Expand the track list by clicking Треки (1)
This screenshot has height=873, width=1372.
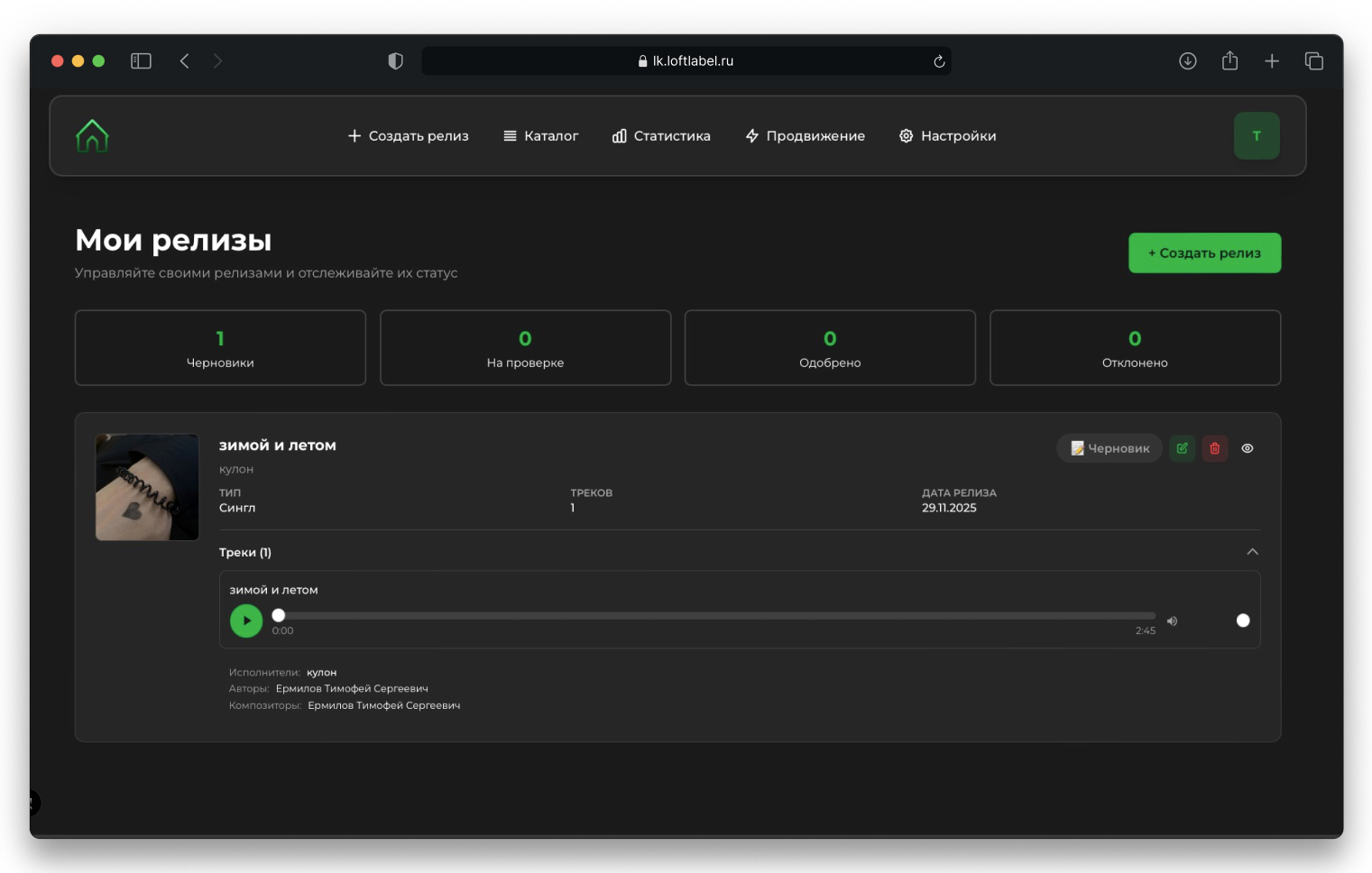[247, 552]
